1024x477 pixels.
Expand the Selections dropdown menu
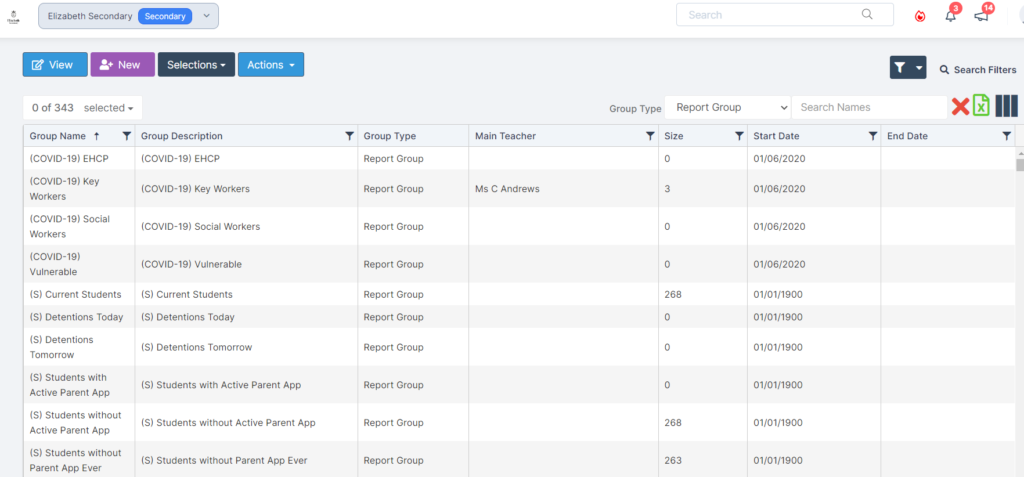tap(196, 65)
